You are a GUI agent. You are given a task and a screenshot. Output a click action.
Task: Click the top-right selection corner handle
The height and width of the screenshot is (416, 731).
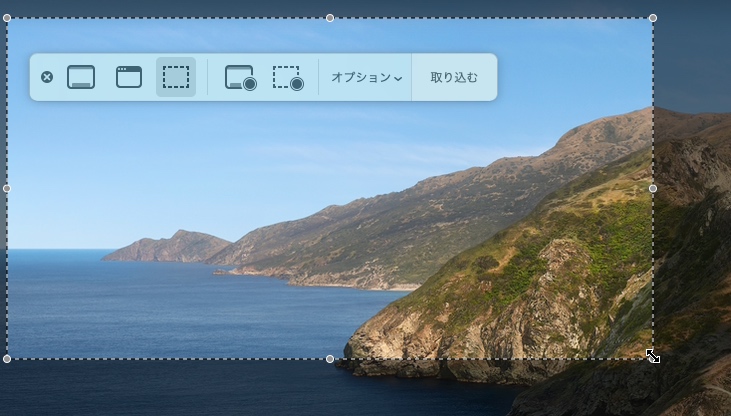click(653, 18)
